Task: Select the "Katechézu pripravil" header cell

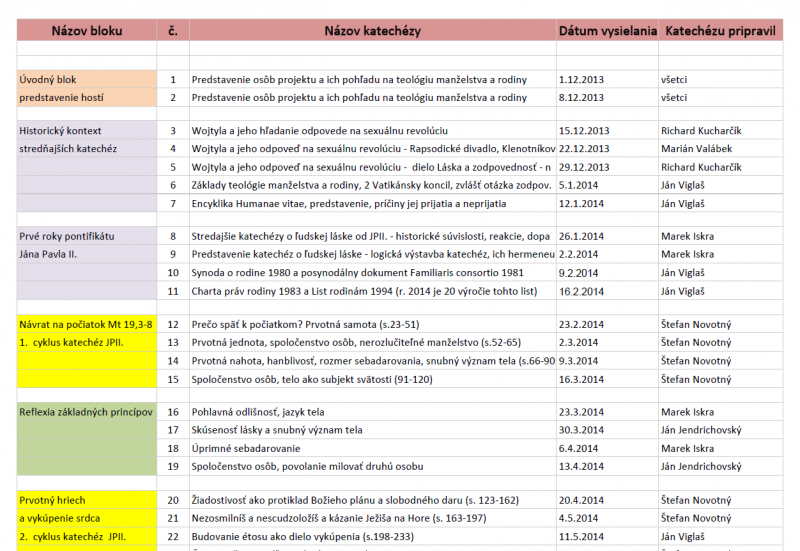Action: pos(719,30)
